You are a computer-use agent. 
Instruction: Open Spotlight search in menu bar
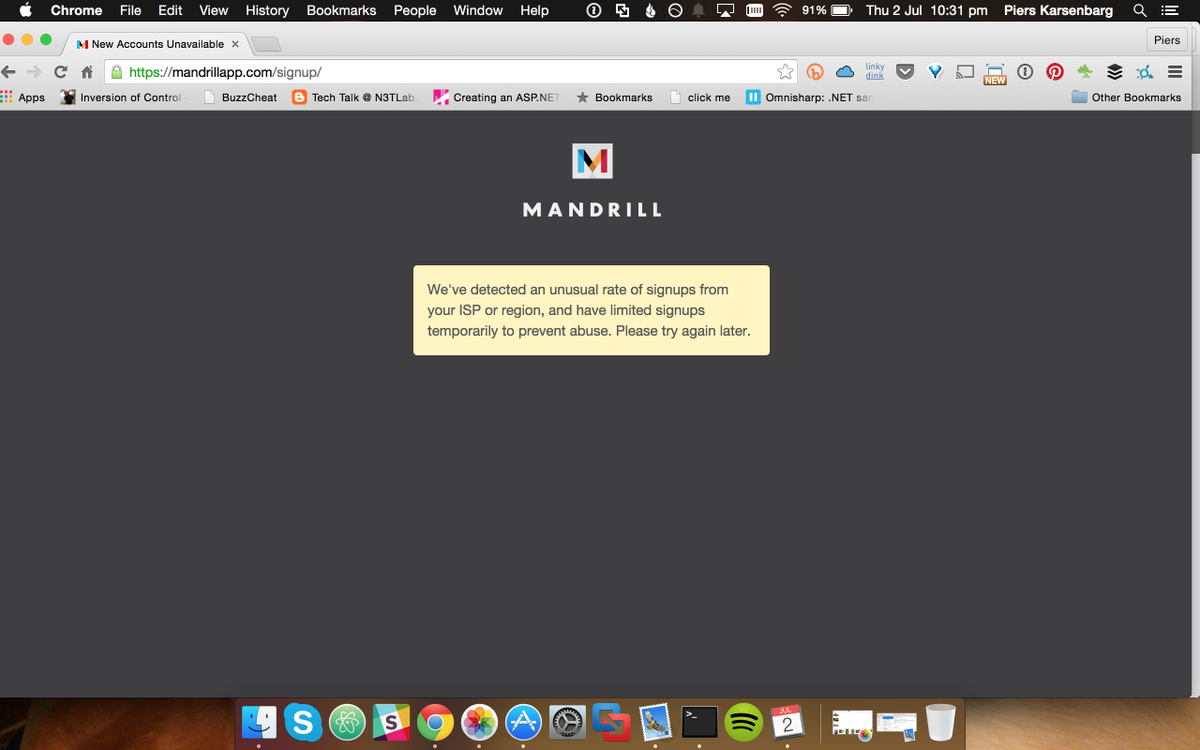click(x=1140, y=10)
